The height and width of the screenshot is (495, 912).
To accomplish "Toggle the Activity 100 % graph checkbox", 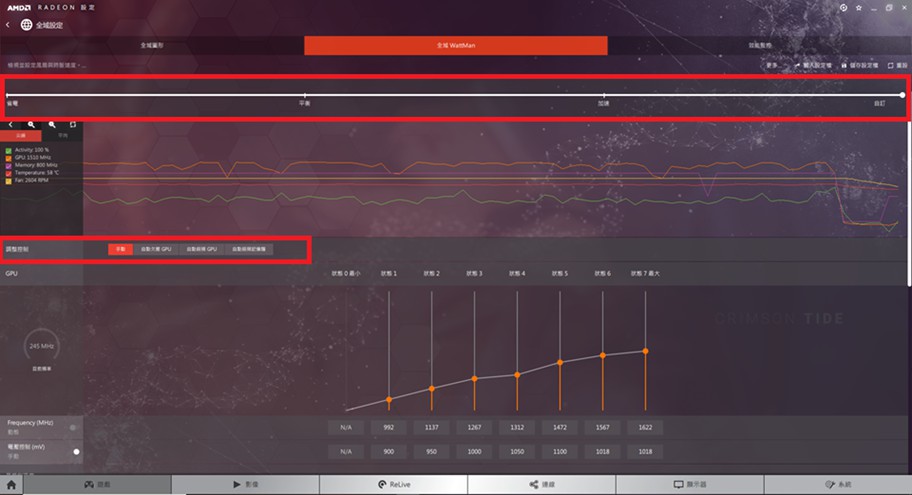I will [x=9, y=150].
